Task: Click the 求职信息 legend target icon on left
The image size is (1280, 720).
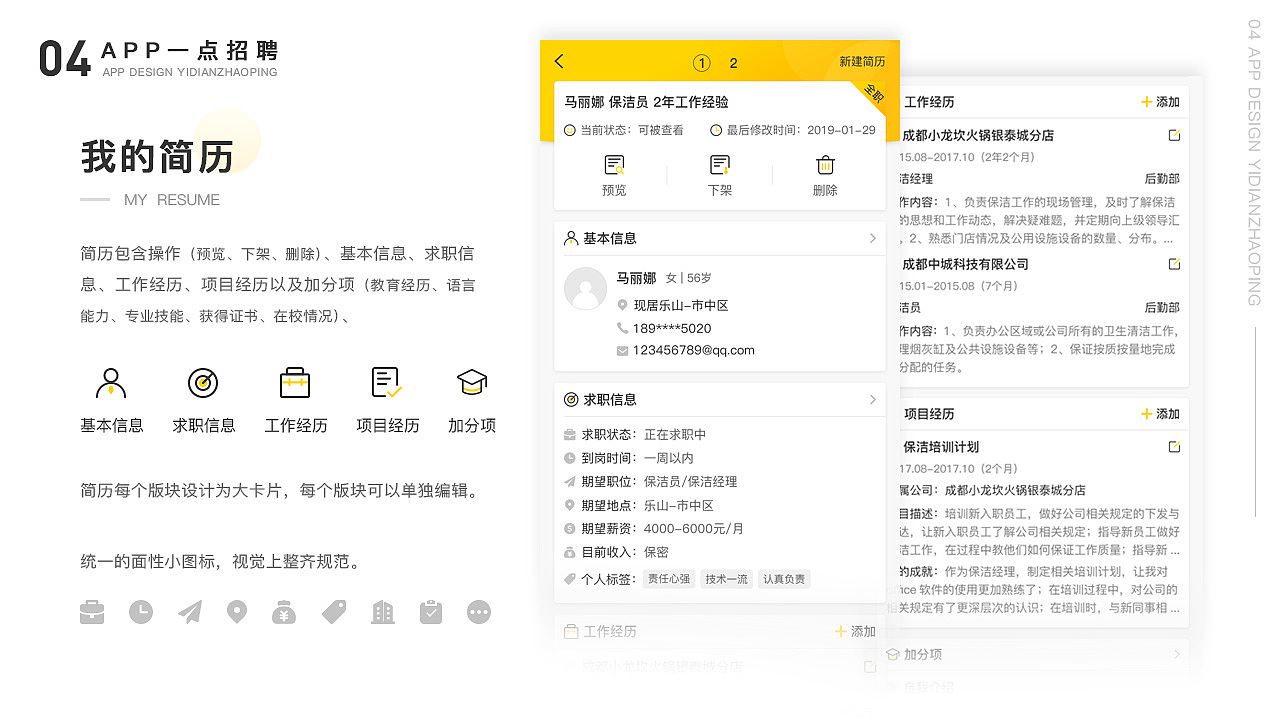Action: [x=203, y=383]
